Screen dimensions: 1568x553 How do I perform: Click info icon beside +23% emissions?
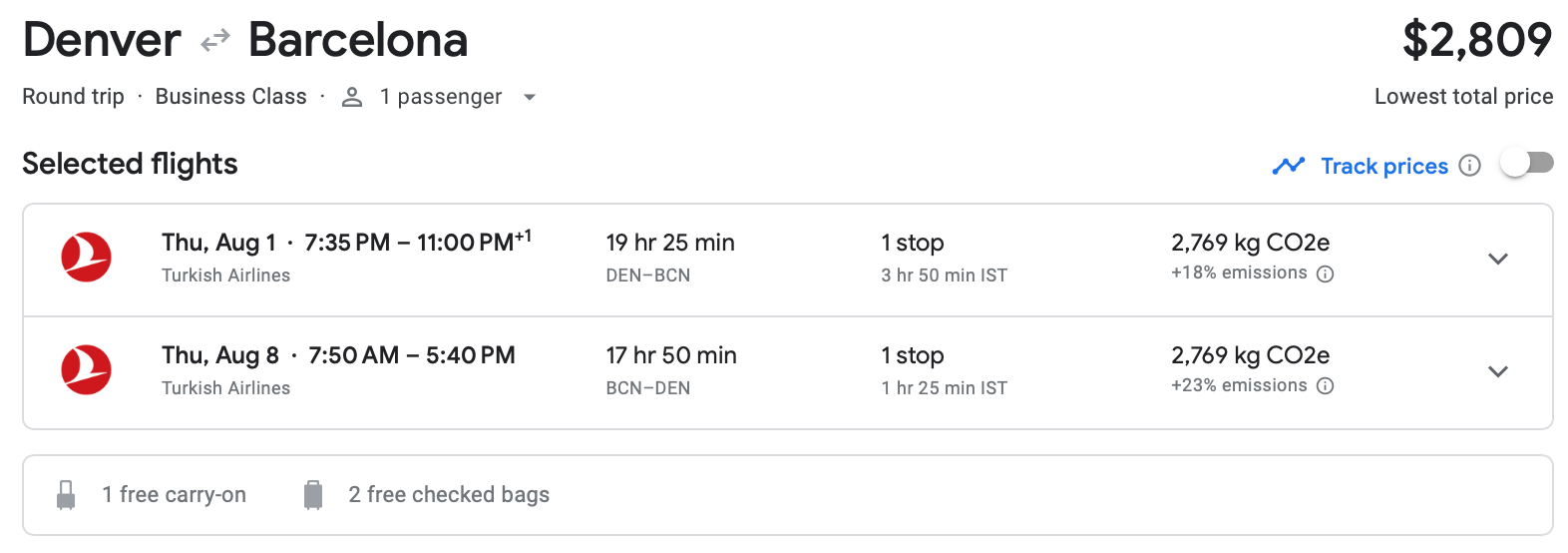coord(1325,386)
